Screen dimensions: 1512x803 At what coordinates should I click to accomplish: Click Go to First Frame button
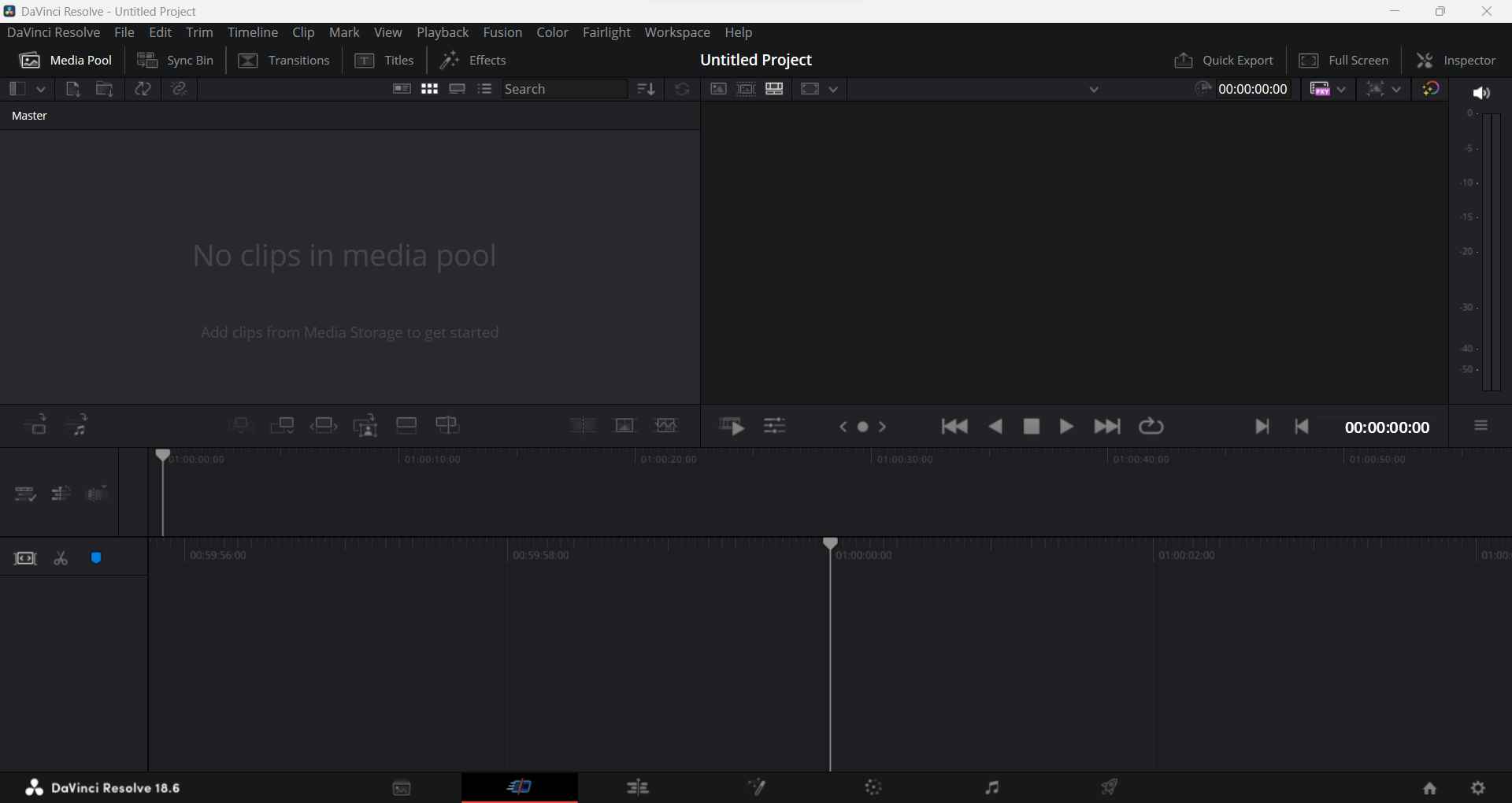click(954, 427)
